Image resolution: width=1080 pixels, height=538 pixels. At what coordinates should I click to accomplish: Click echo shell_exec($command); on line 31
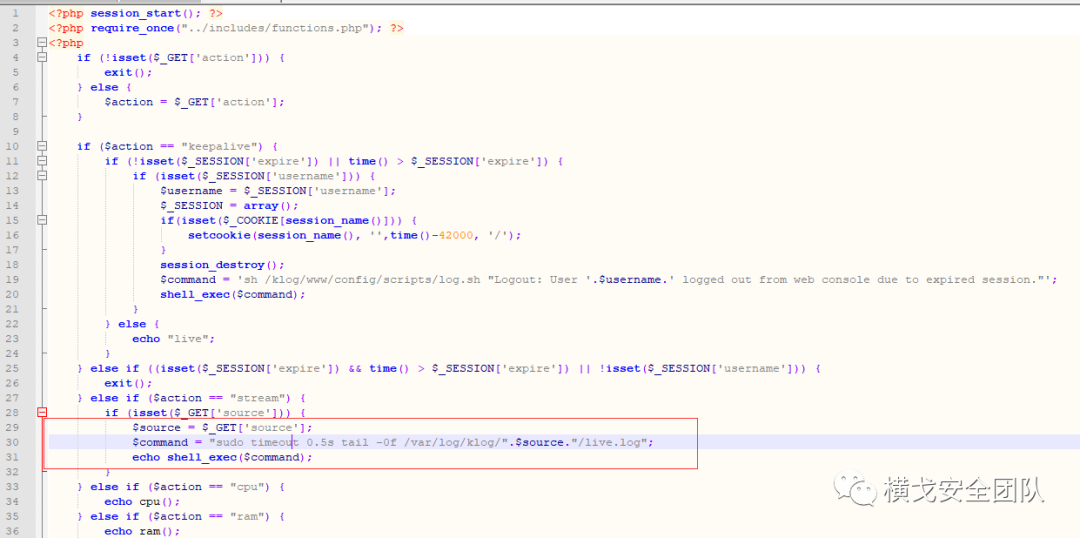pos(222,457)
